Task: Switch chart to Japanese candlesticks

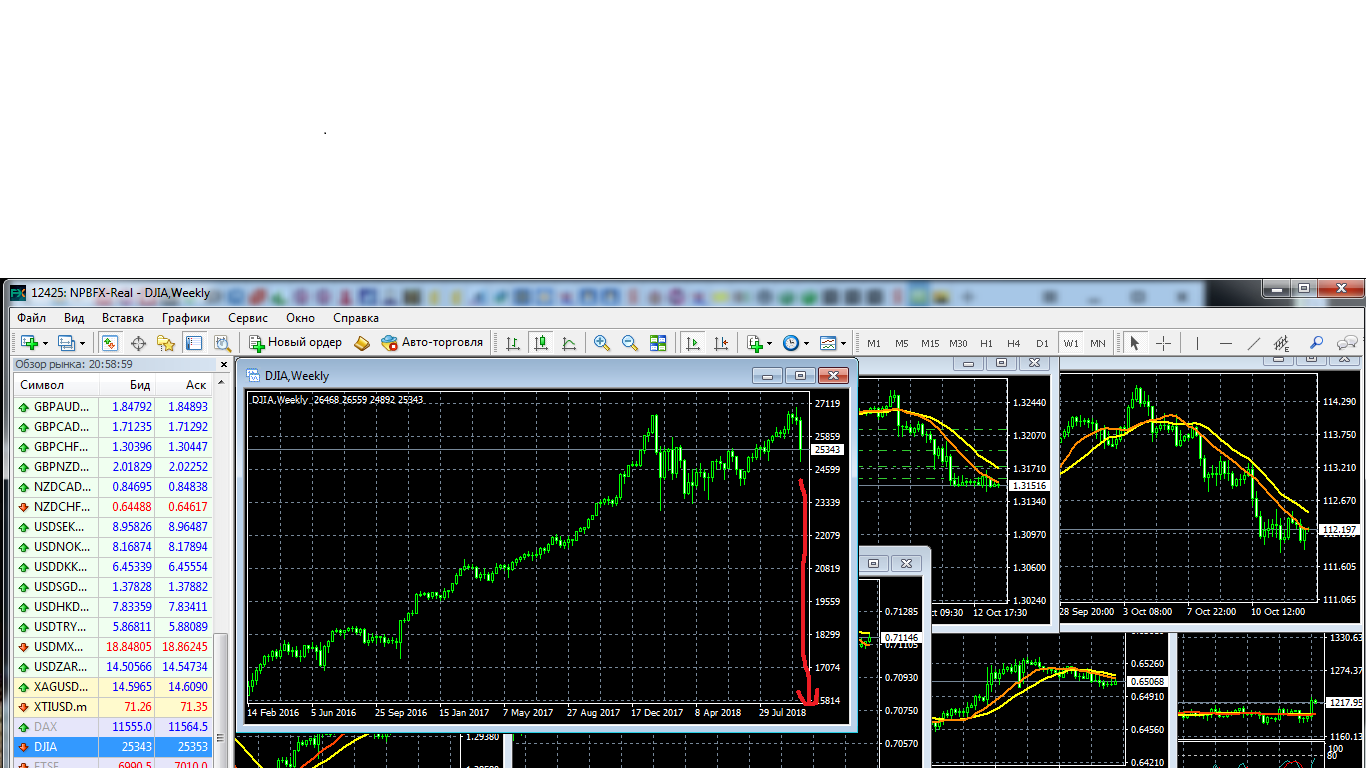Action: pyautogui.click(x=541, y=343)
